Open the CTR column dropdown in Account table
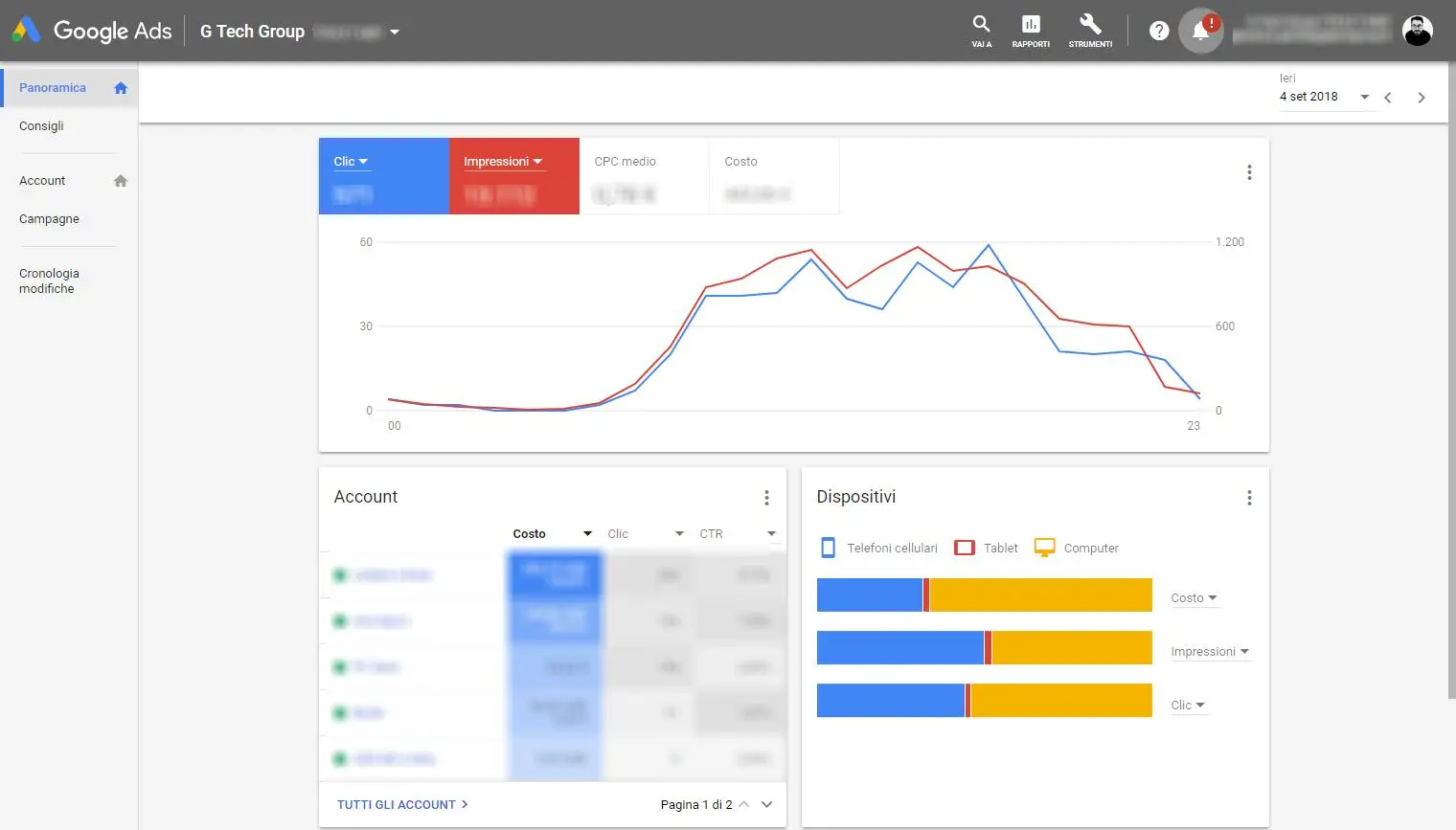The width and height of the screenshot is (1456, 830). pyautogui.click(x=771, y=534)
